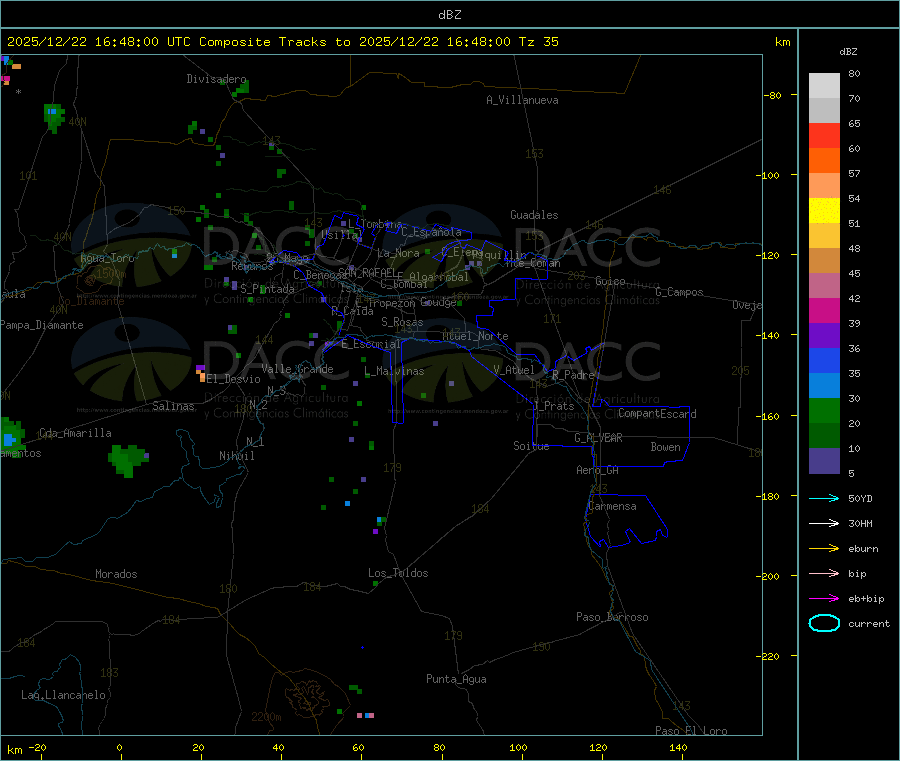Click the 'Soitue' map label
The image size is (900, 761).
531,446
